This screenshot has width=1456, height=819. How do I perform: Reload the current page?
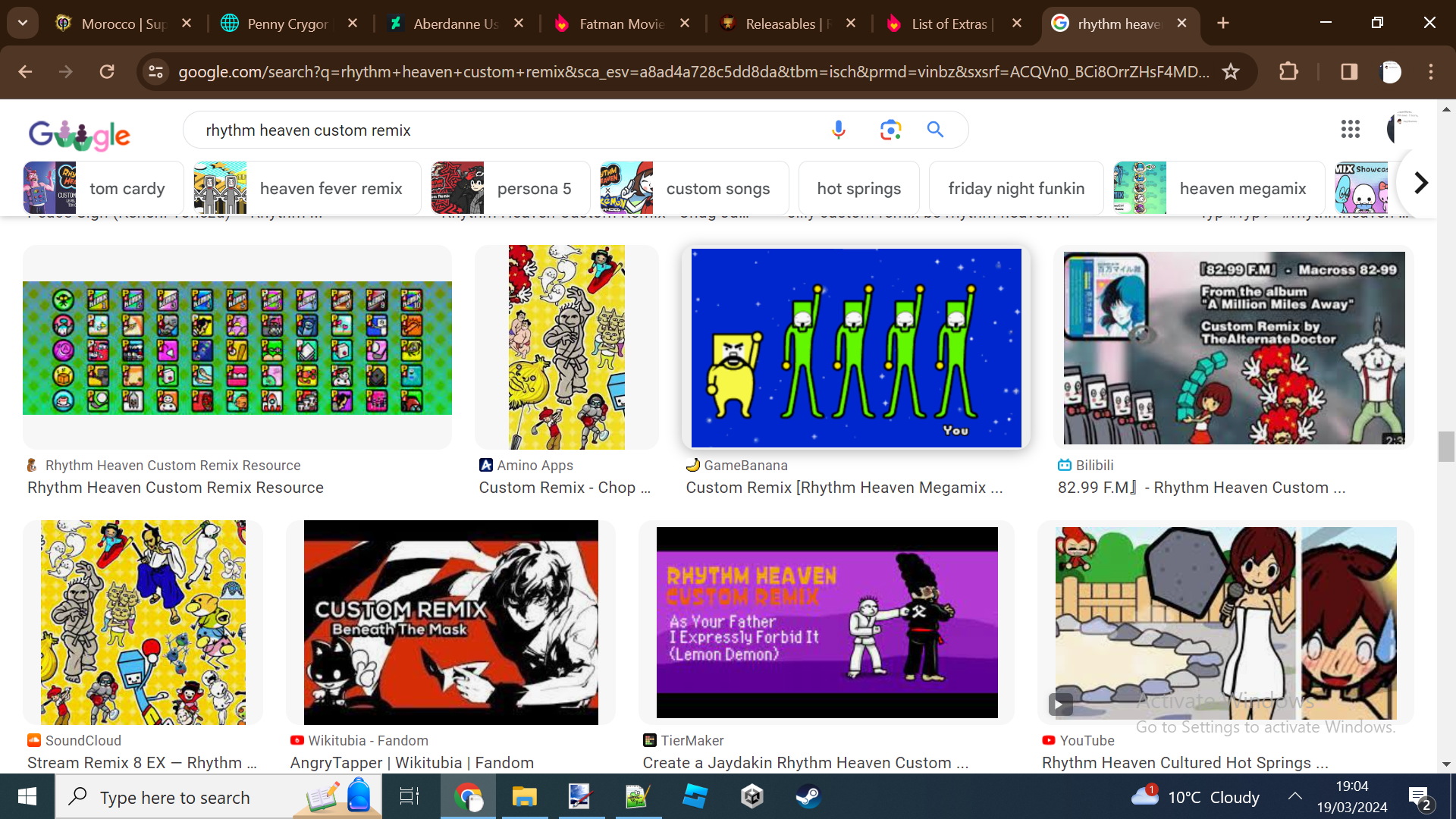107,72
